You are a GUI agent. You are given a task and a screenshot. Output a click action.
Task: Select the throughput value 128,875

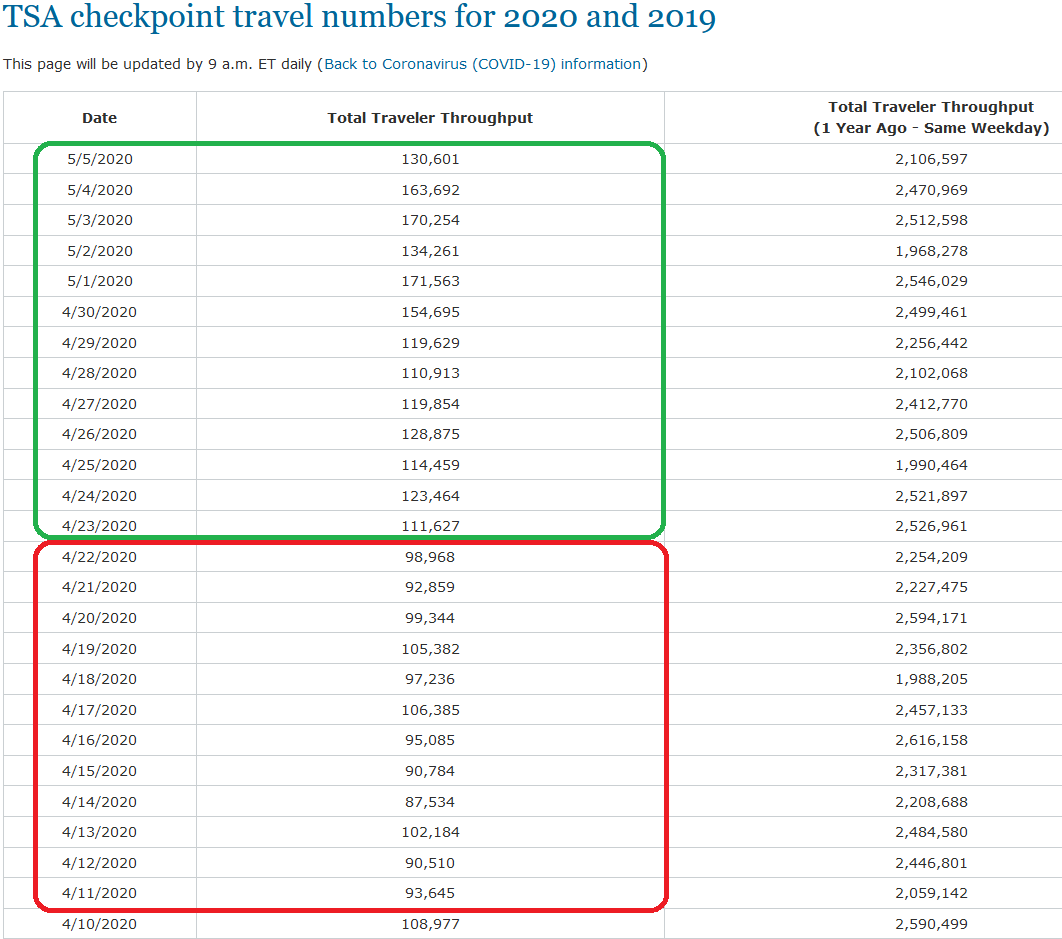[x=430, y=434]
